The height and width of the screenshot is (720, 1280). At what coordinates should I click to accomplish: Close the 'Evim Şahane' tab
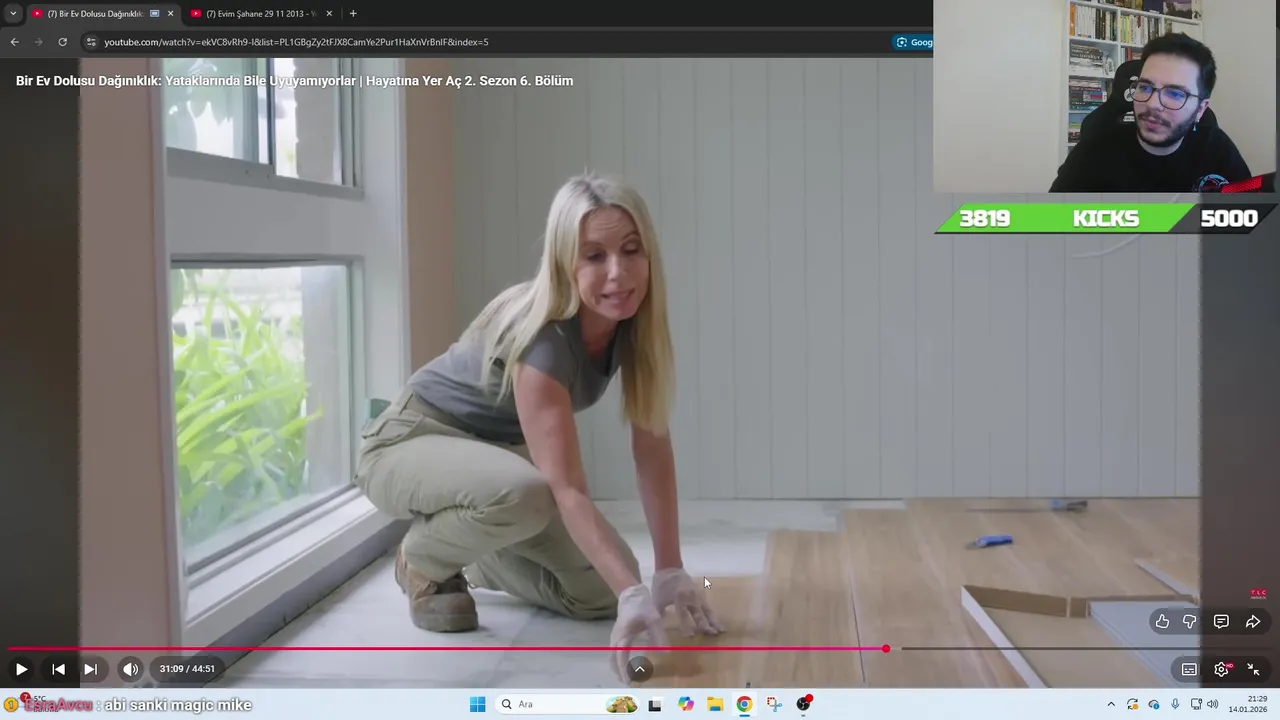coord(329,14)
